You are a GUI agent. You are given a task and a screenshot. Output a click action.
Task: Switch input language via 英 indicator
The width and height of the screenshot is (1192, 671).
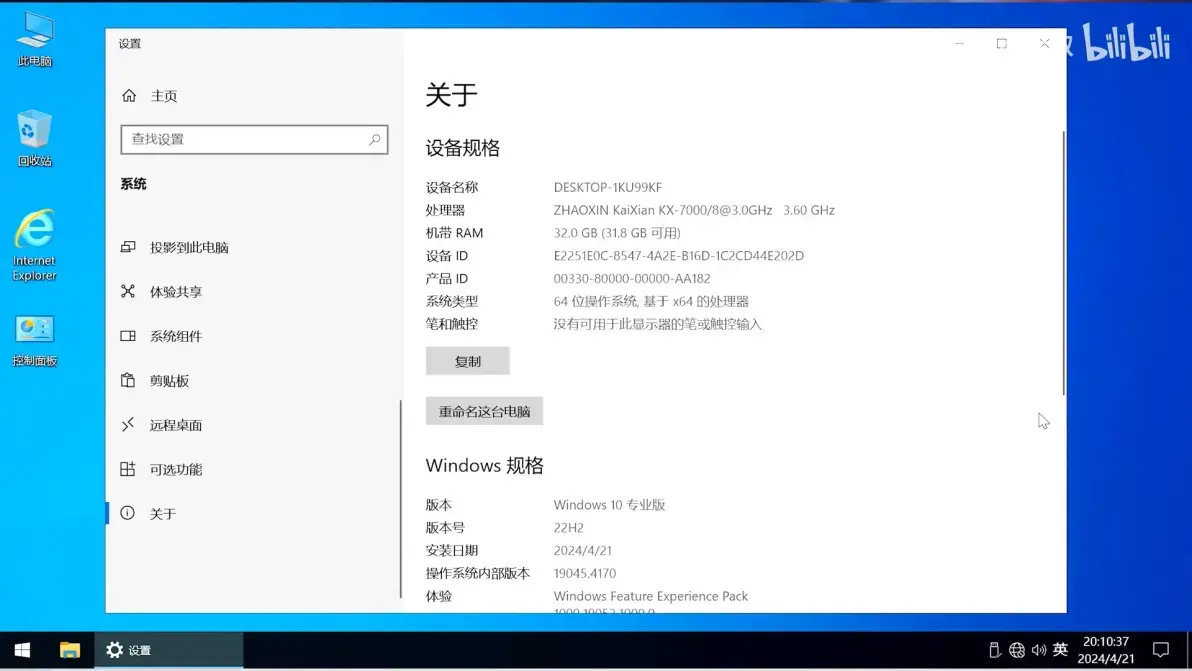pos(1060,649)
